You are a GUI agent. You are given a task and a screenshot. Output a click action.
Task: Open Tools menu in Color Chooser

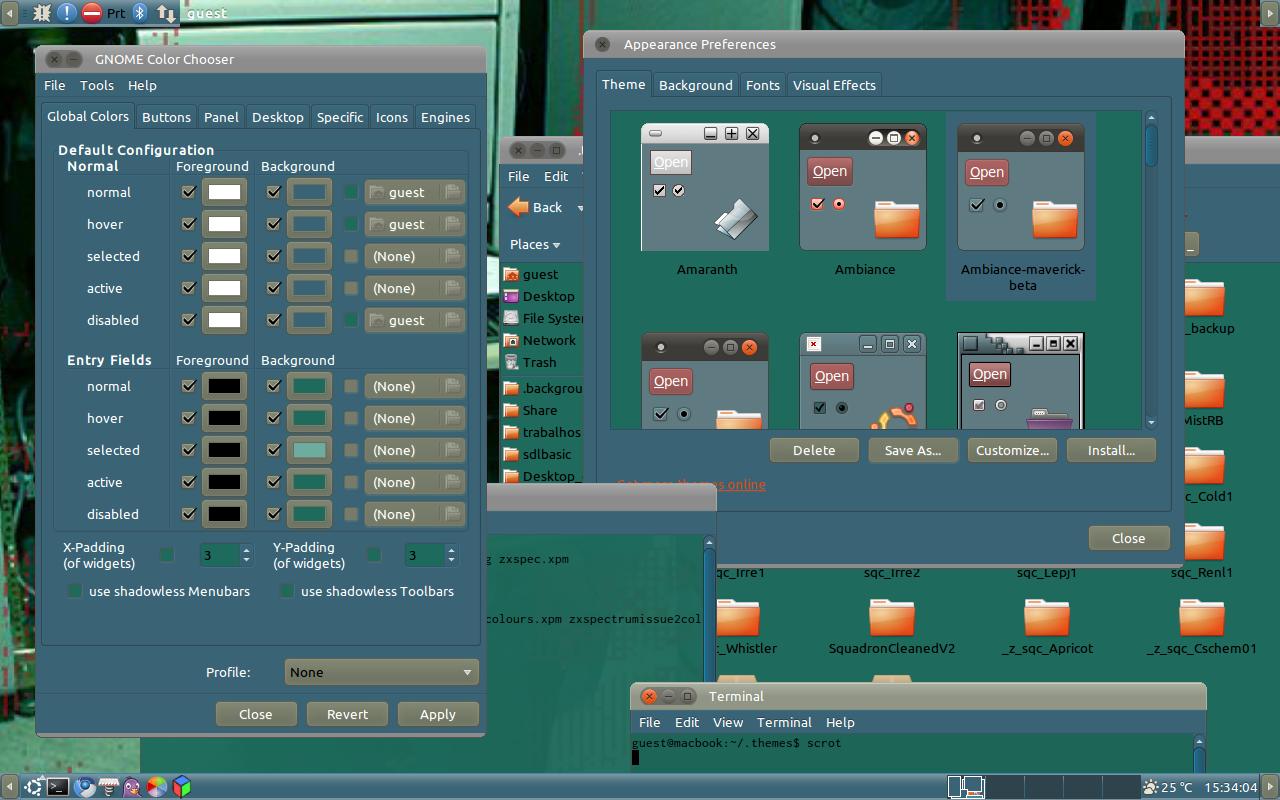pyautogui.click(x=97, y=86)
